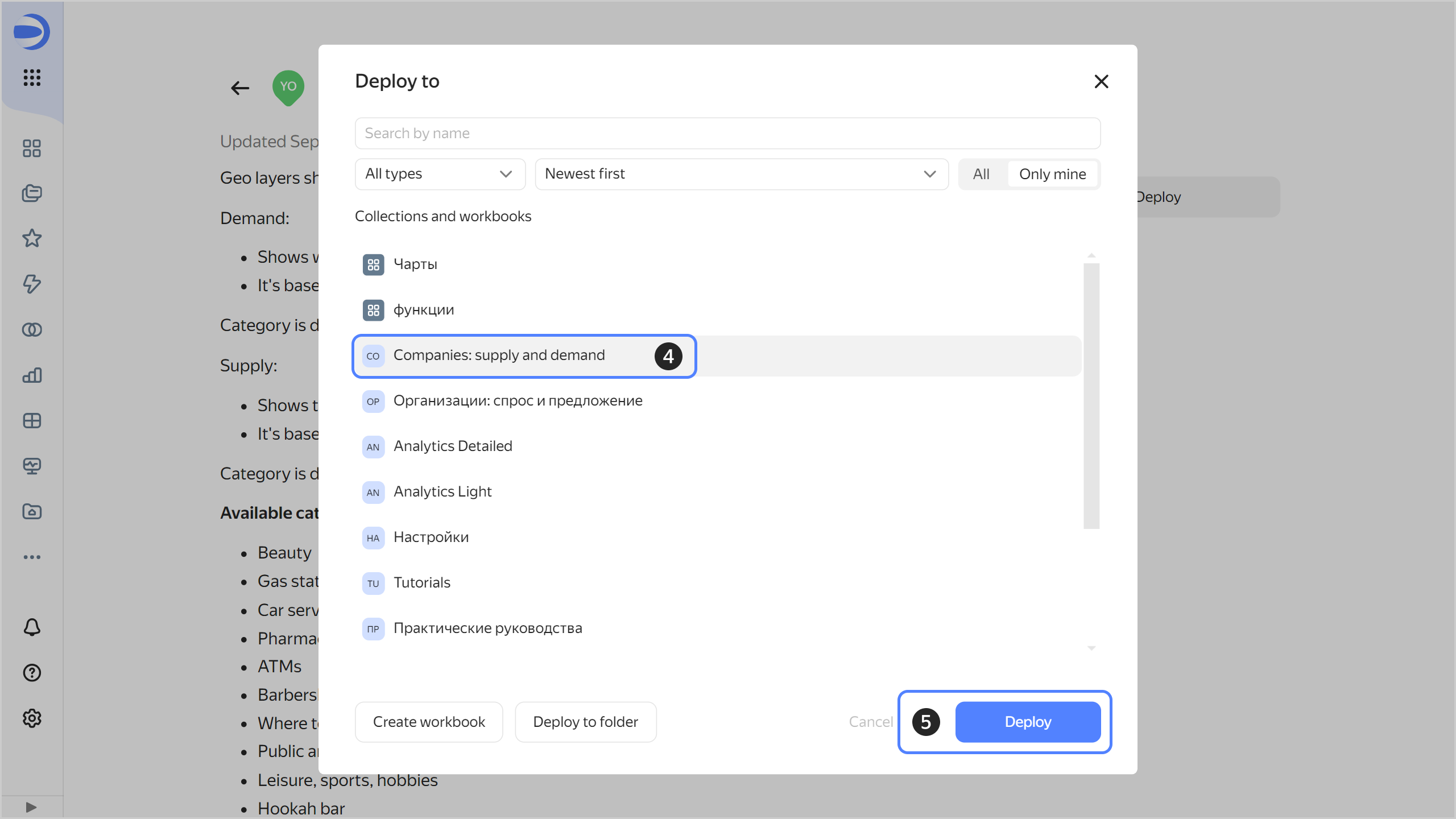Select Only mine filter toggle
This screenshot has height=819, width=1456.
point(1052,174)
